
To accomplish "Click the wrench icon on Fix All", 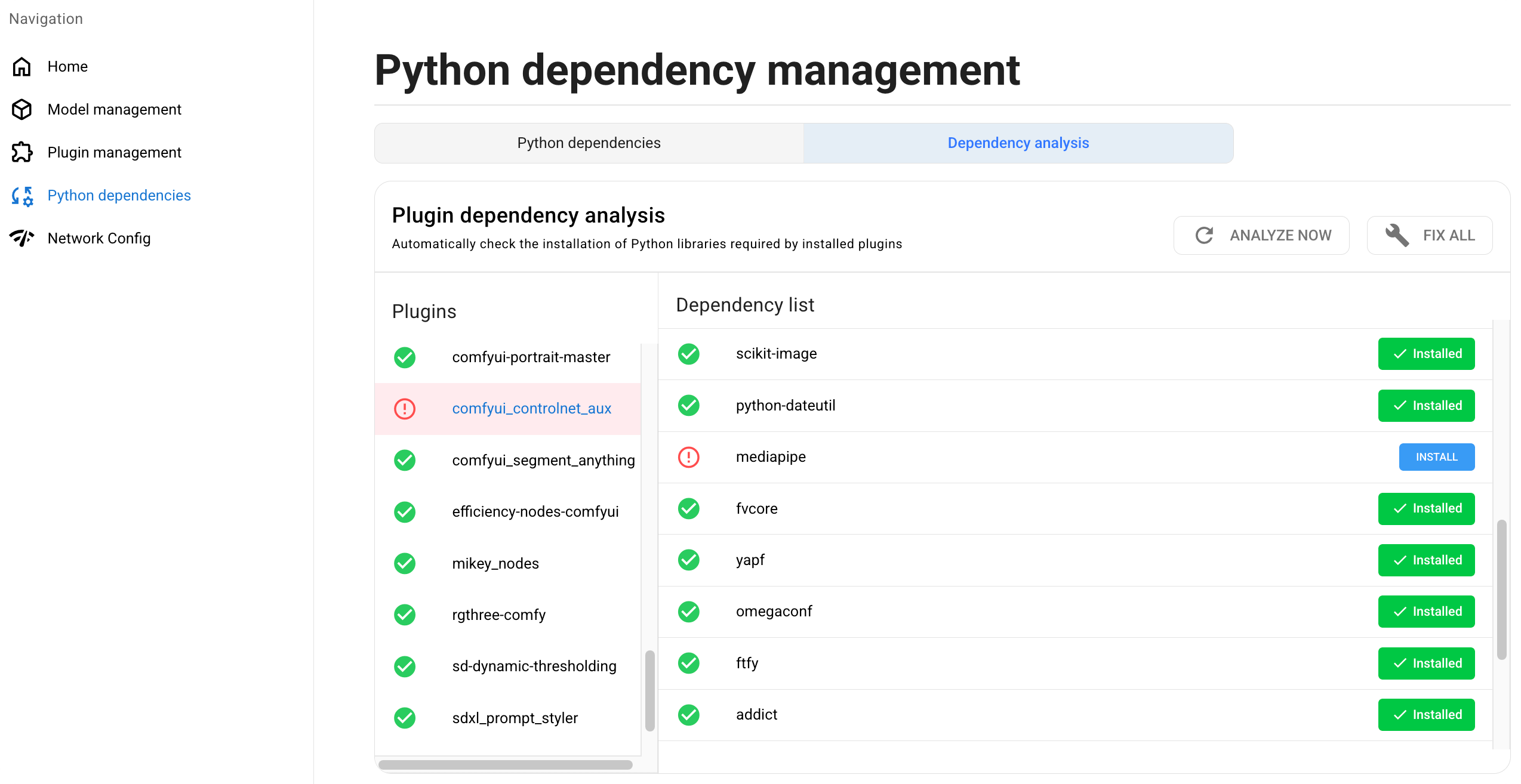I will 1396,234.
